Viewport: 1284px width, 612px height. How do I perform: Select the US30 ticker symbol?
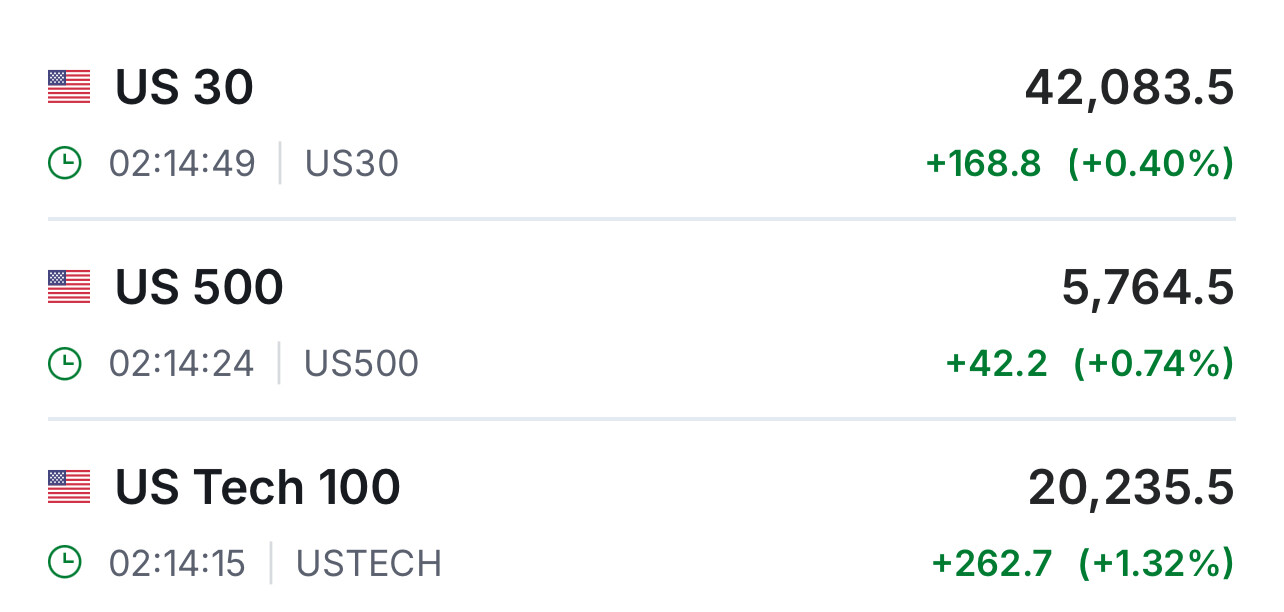352,163
